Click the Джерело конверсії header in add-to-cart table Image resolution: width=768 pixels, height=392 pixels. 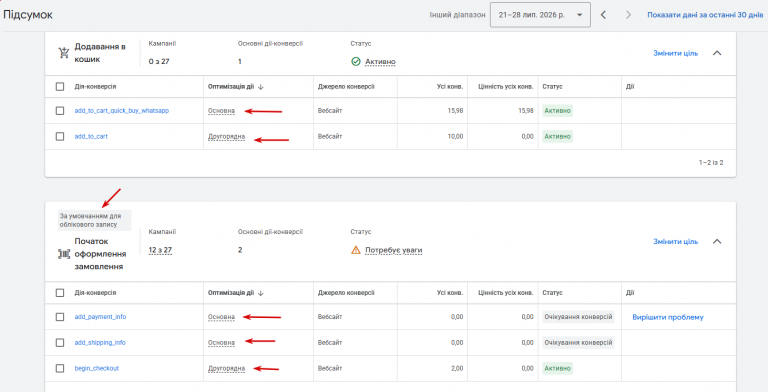346,87
